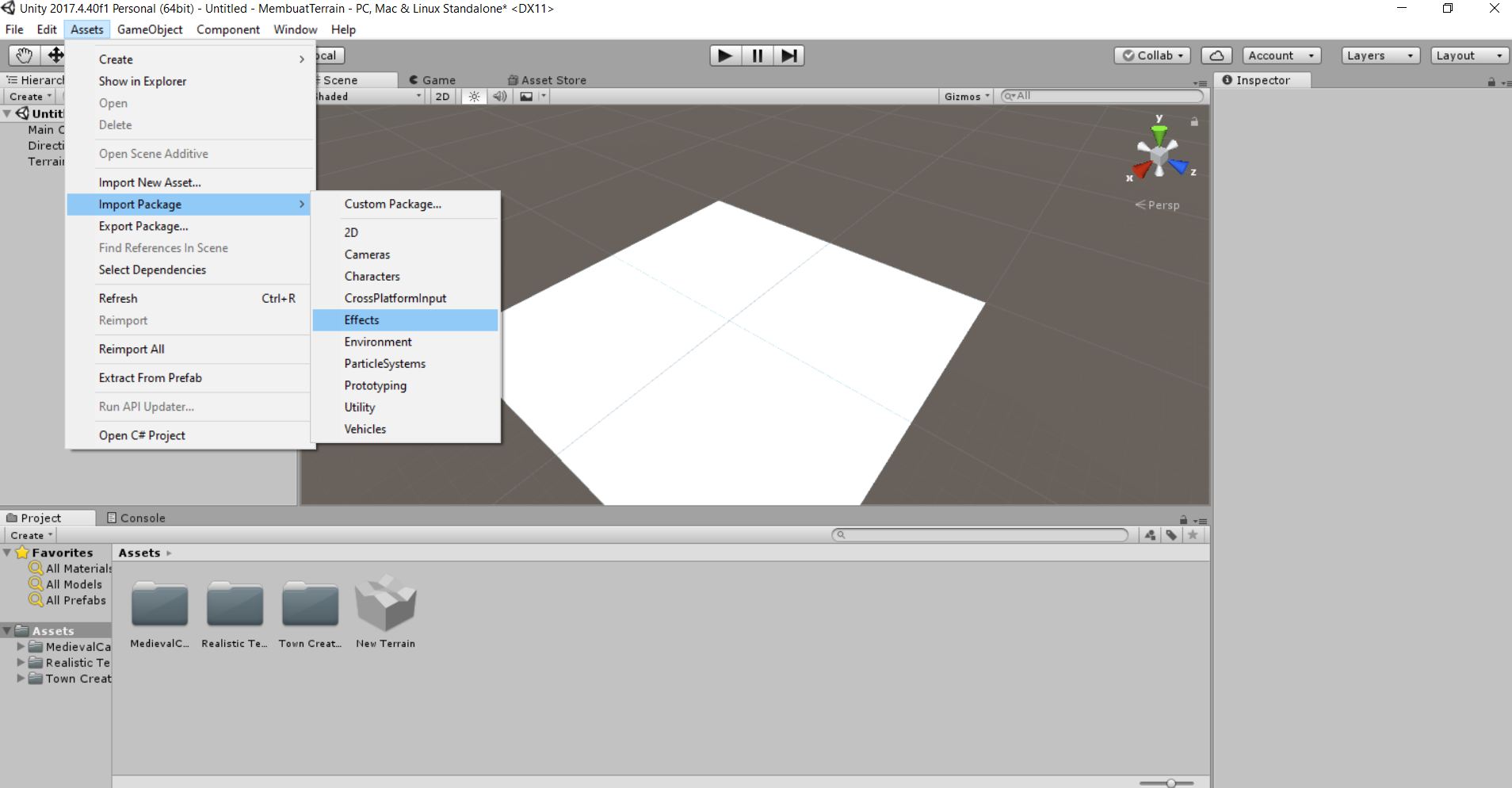Toggle scene lighting

coord(473,96)
